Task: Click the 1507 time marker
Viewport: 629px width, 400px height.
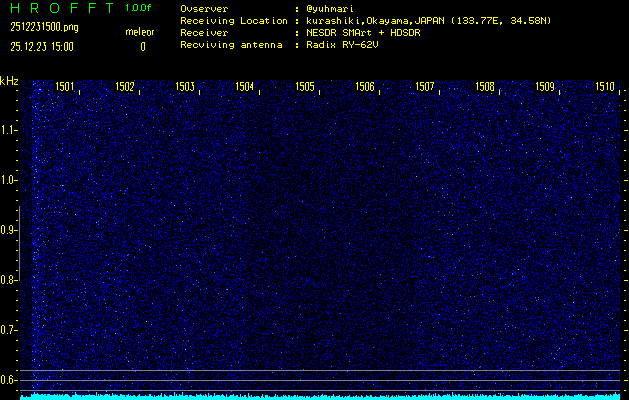Action: click(425, 87)
